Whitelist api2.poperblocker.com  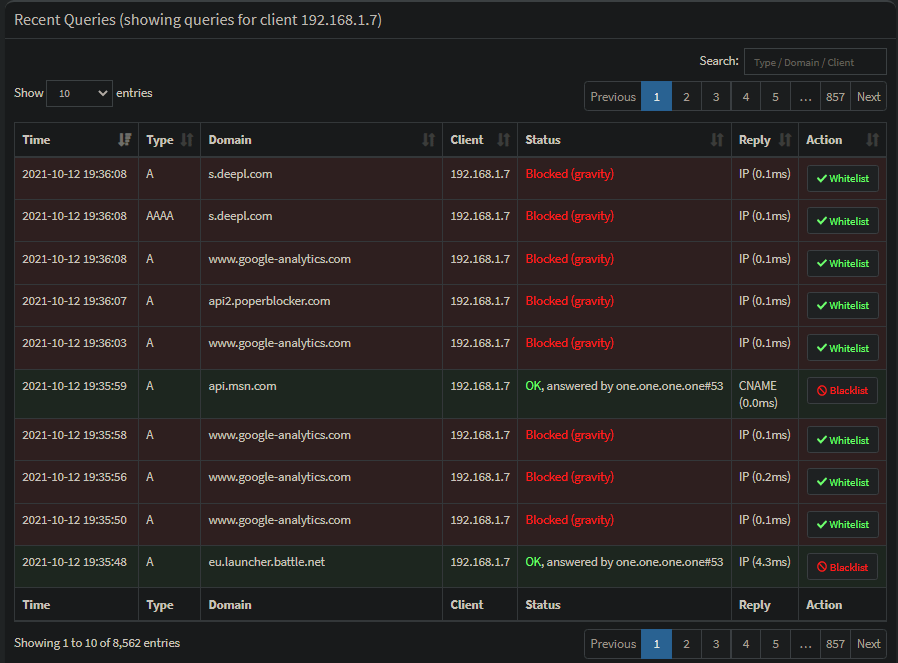point(842,306)
